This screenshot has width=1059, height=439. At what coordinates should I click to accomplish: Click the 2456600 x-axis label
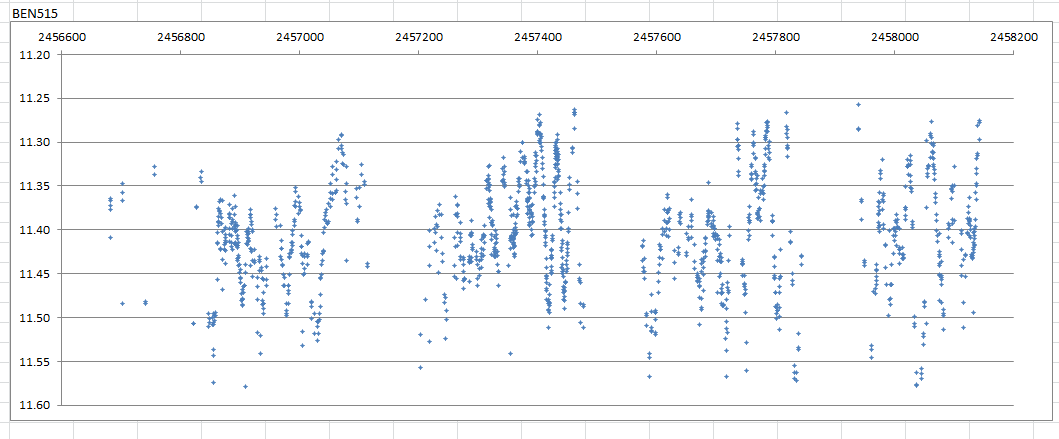pos(62,37)
